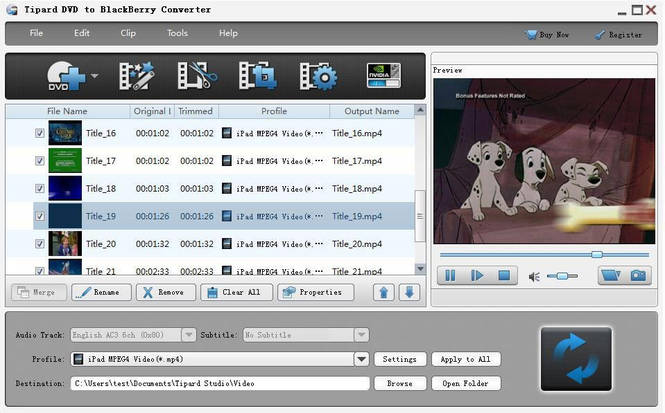Viewport: 665px width, 413px height.
Task: Move selected item up with arrow button
Action: coord(384,292)
